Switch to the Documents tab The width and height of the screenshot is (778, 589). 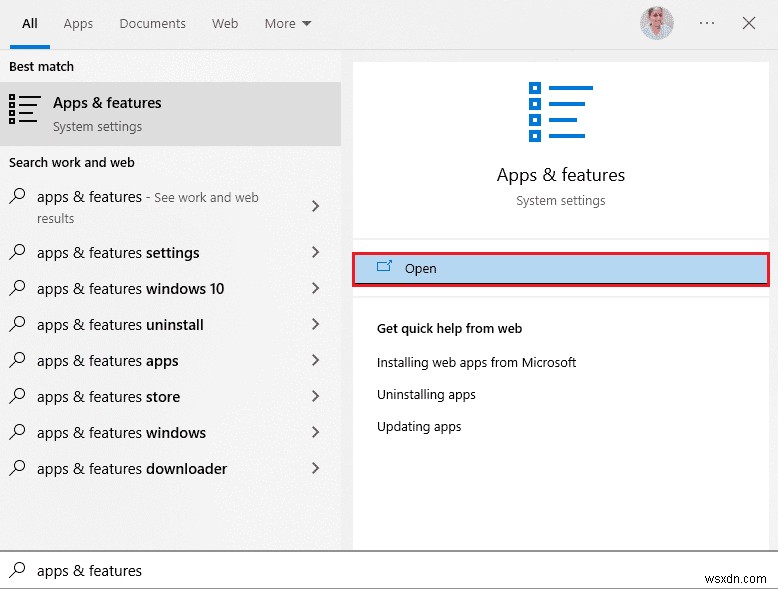click(152, 23)
